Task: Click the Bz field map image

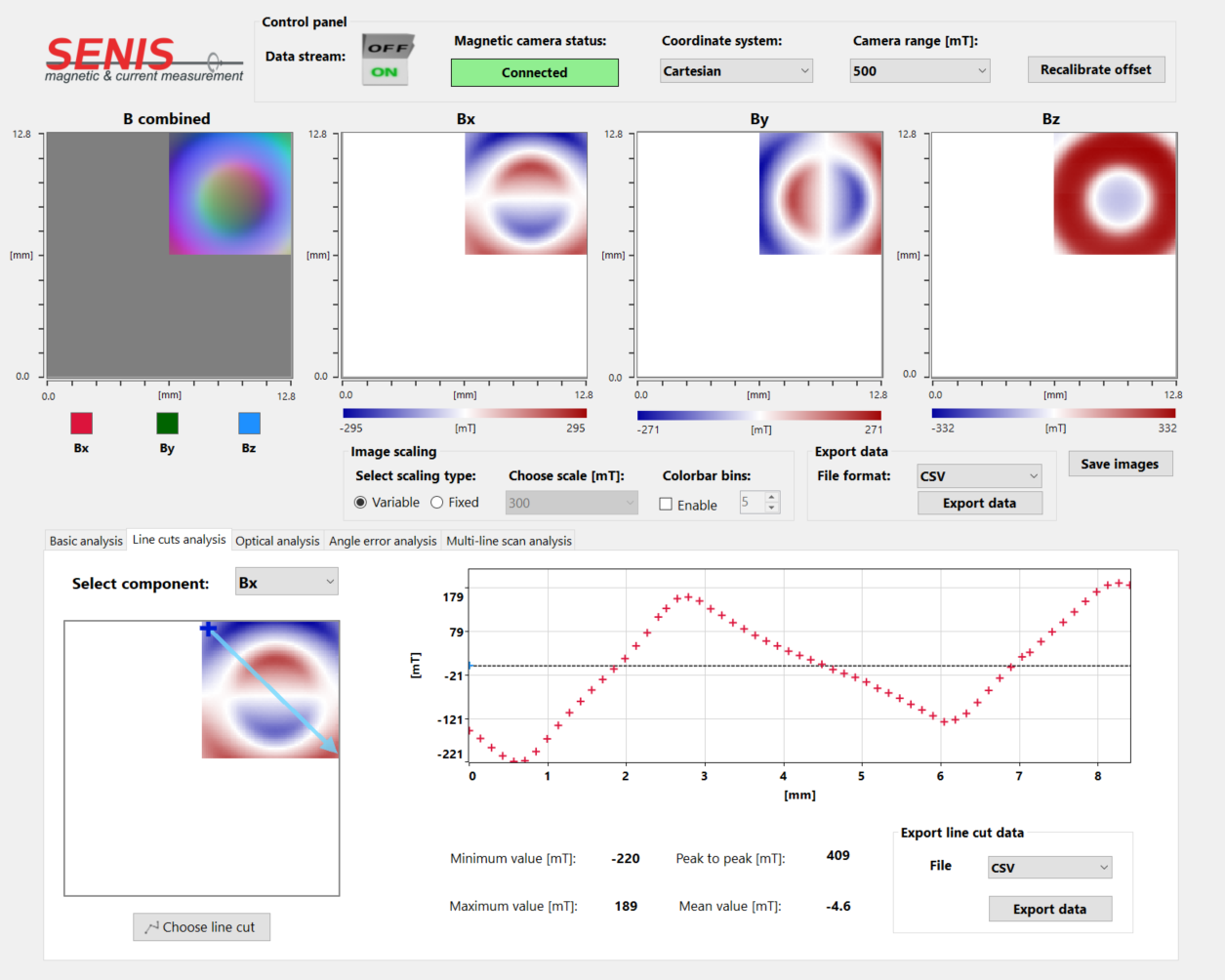Action: click(x=1115, y=193)
